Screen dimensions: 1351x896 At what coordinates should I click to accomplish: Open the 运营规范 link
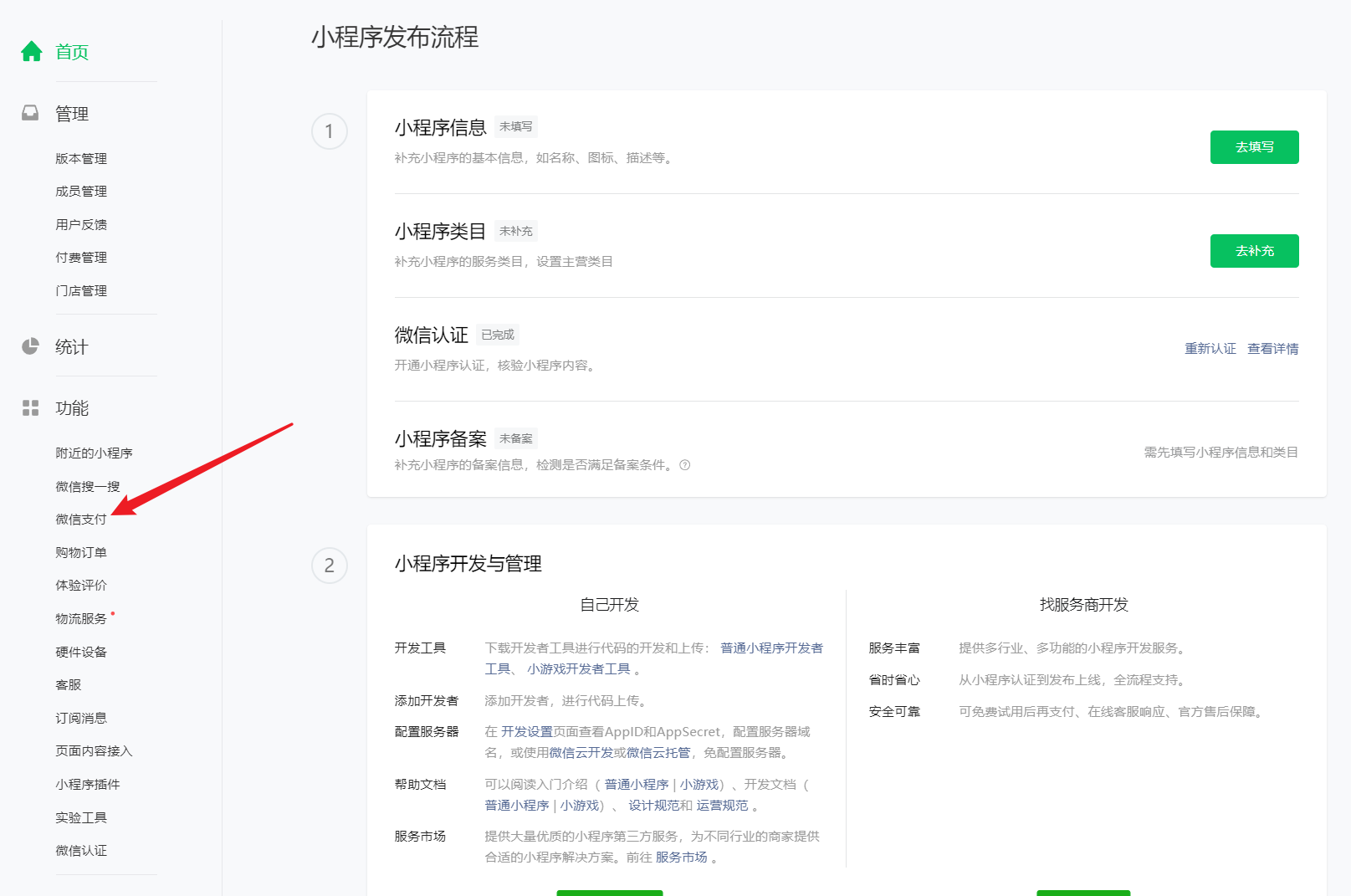click(722, 806)
